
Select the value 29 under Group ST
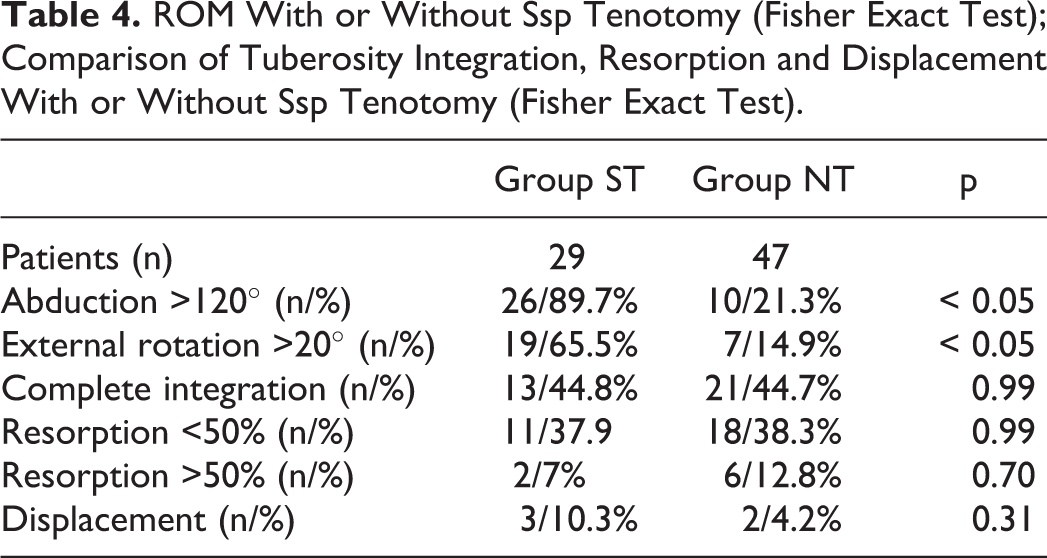tap(567, 258)
